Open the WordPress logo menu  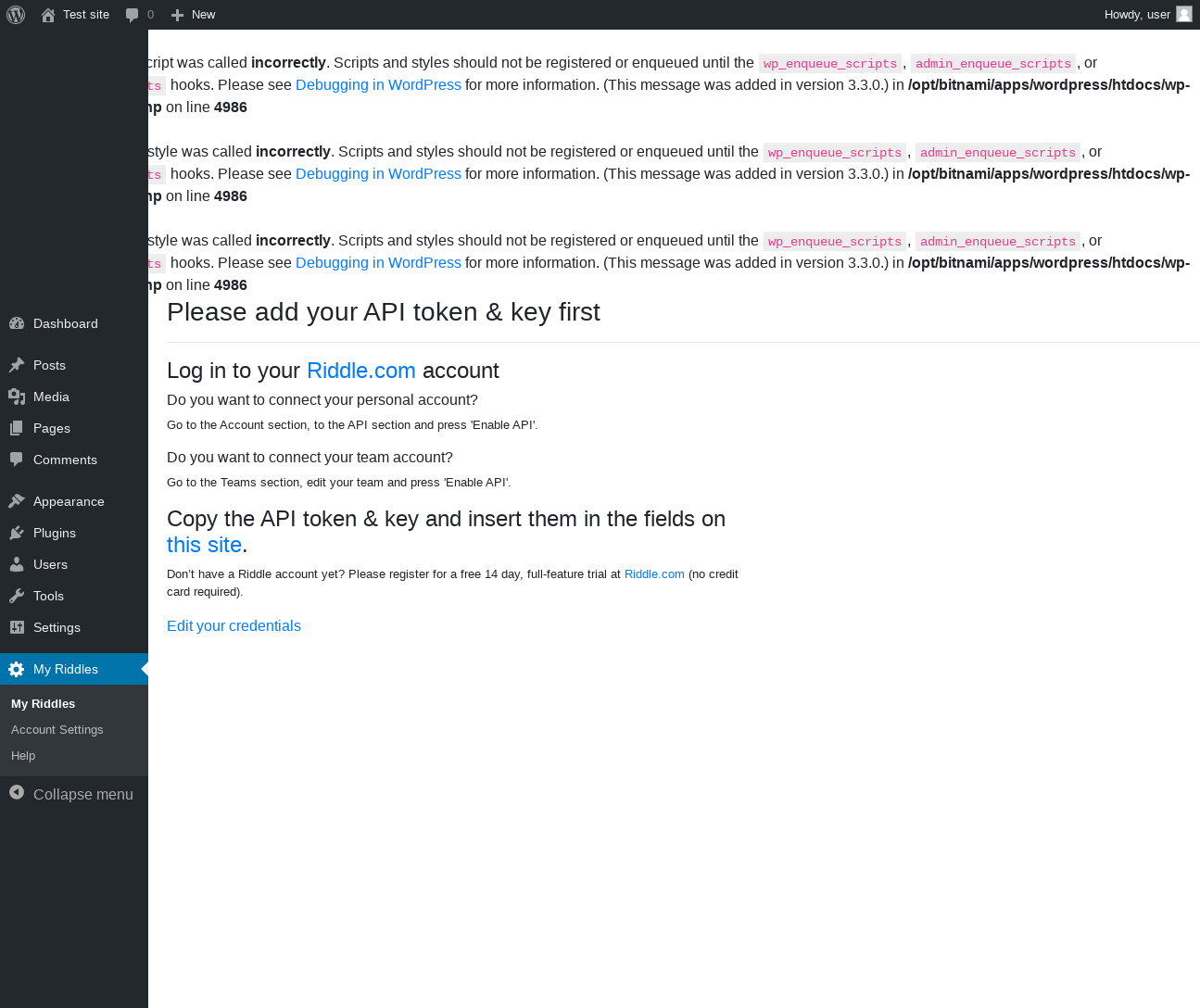click(x=16, y=15)
